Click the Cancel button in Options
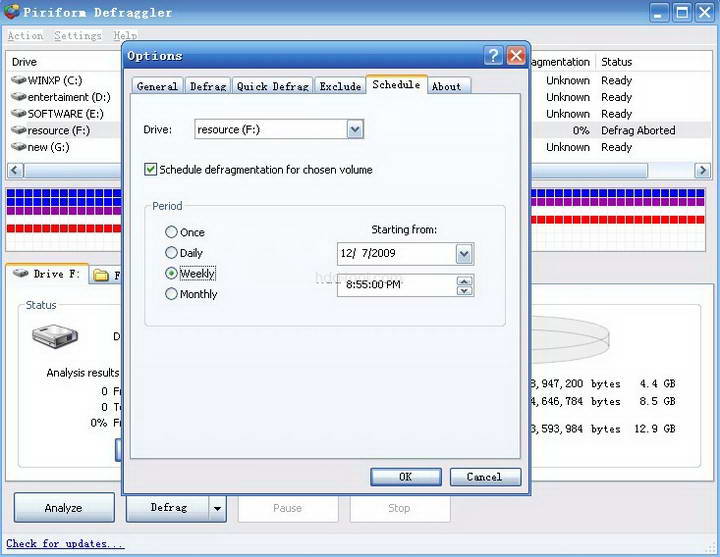The image size is (720, 557). [485, 477]
